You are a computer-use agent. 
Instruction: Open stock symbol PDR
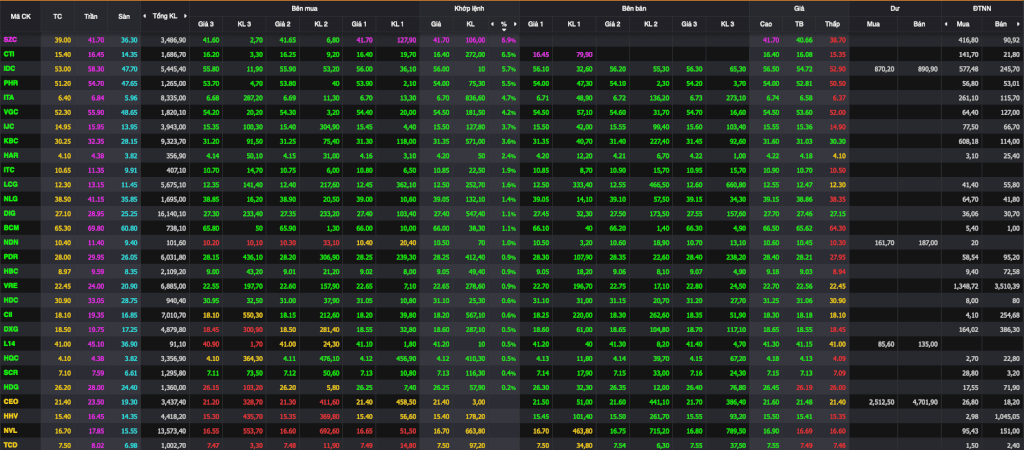tap(10, 256)
